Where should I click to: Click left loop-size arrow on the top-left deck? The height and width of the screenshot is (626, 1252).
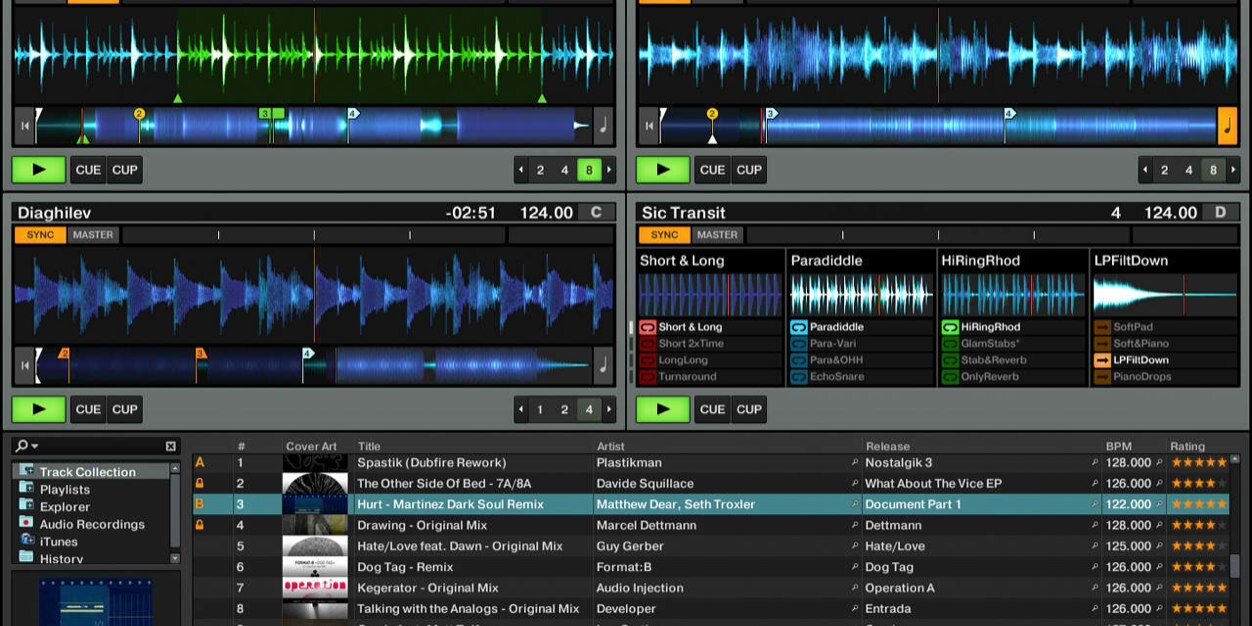pos(521,170)
